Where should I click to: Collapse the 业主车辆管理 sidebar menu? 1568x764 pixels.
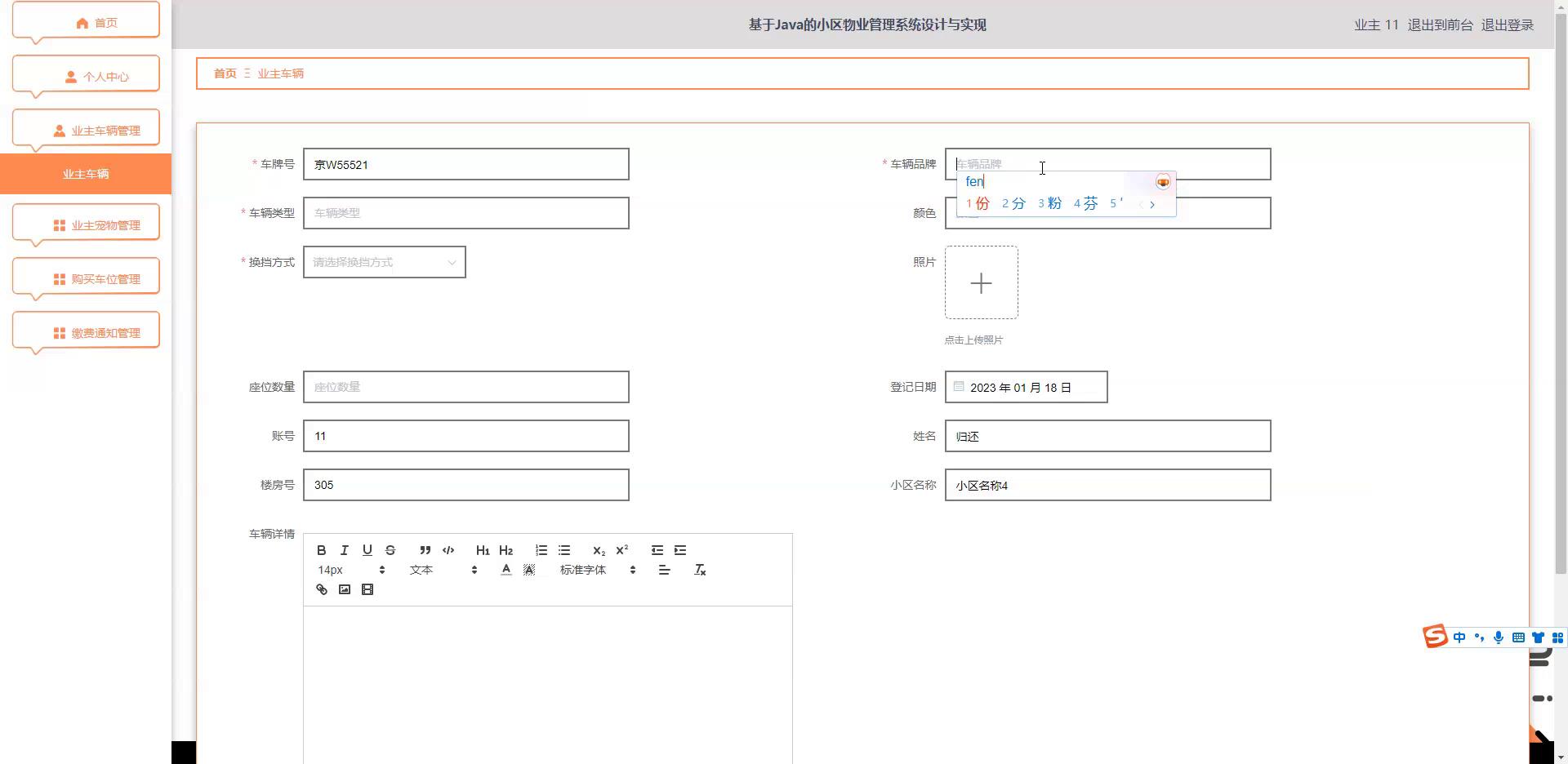86,130
